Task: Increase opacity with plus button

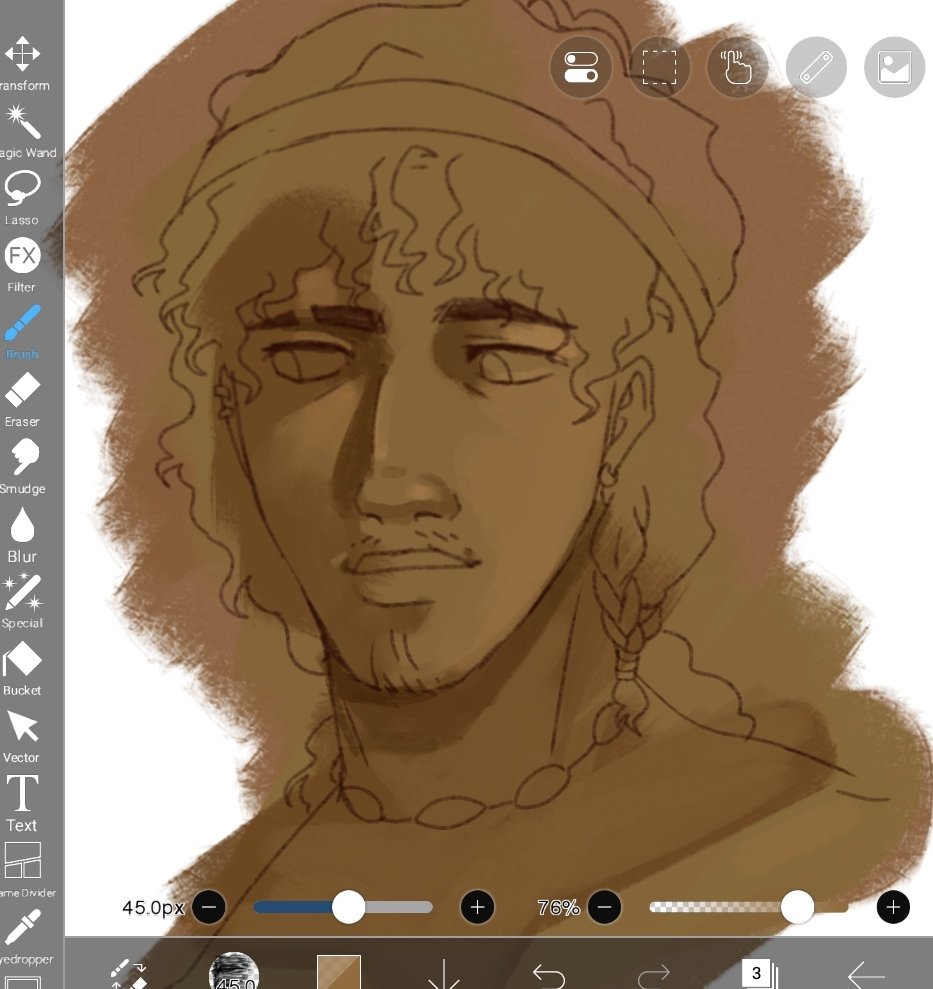Action: point(893,907)
